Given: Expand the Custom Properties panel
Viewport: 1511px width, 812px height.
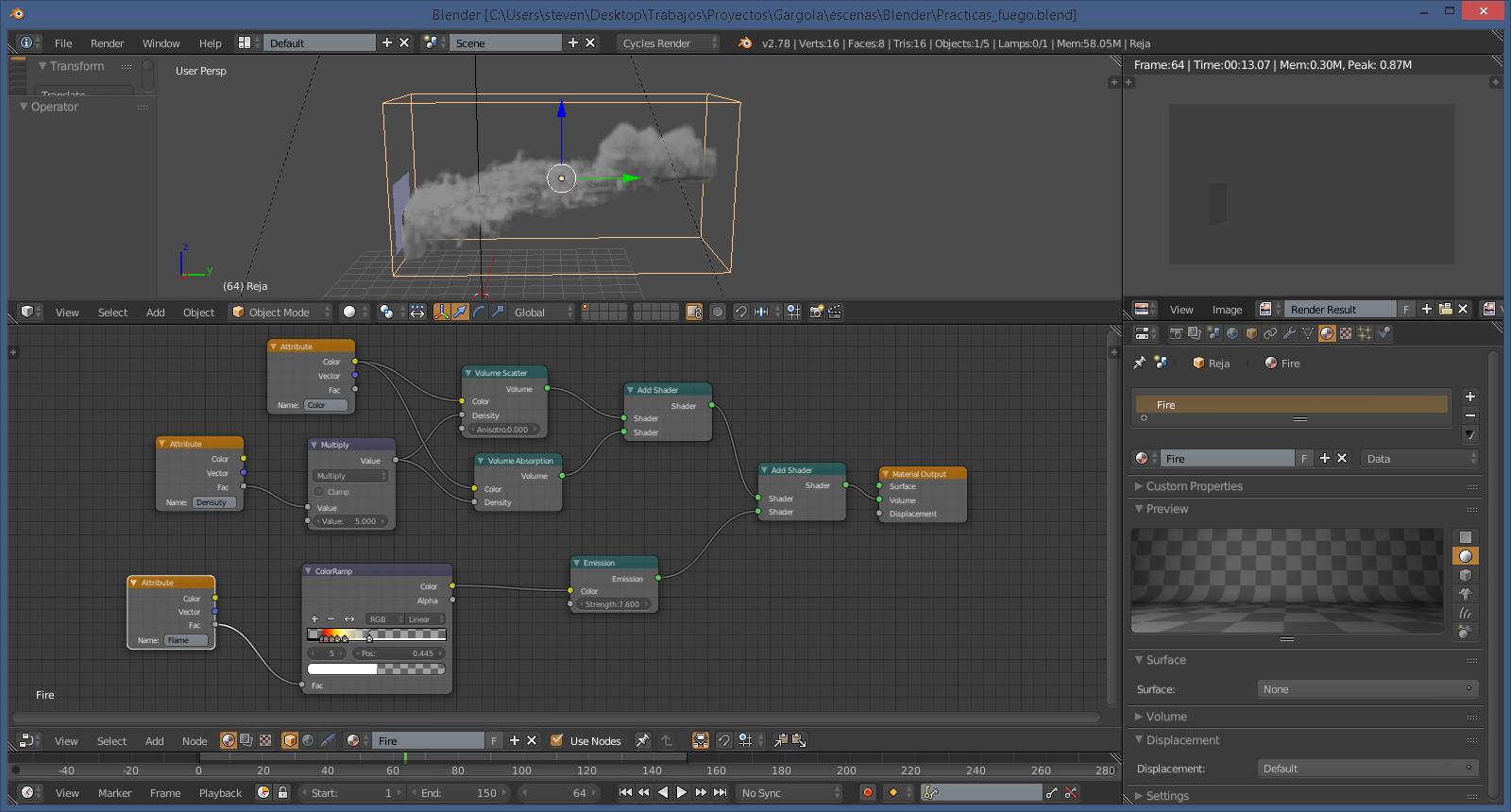Looking at the screenshot, I should click(1194, 486).
